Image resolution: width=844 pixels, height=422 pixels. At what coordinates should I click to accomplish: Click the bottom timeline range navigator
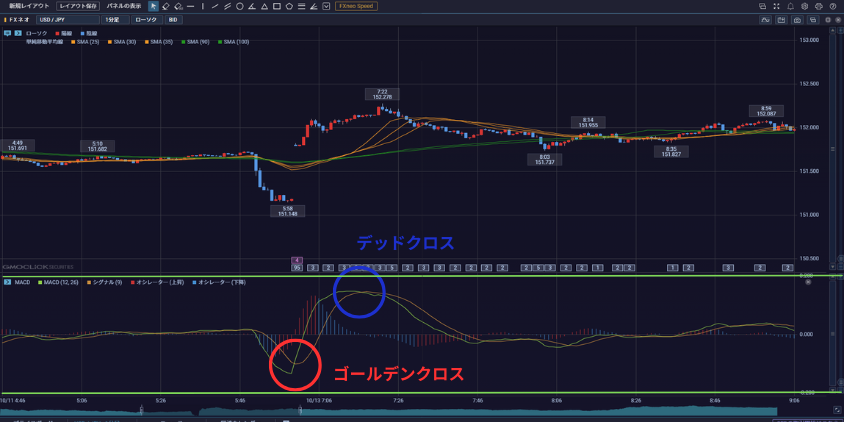click(x=420, y=410)
